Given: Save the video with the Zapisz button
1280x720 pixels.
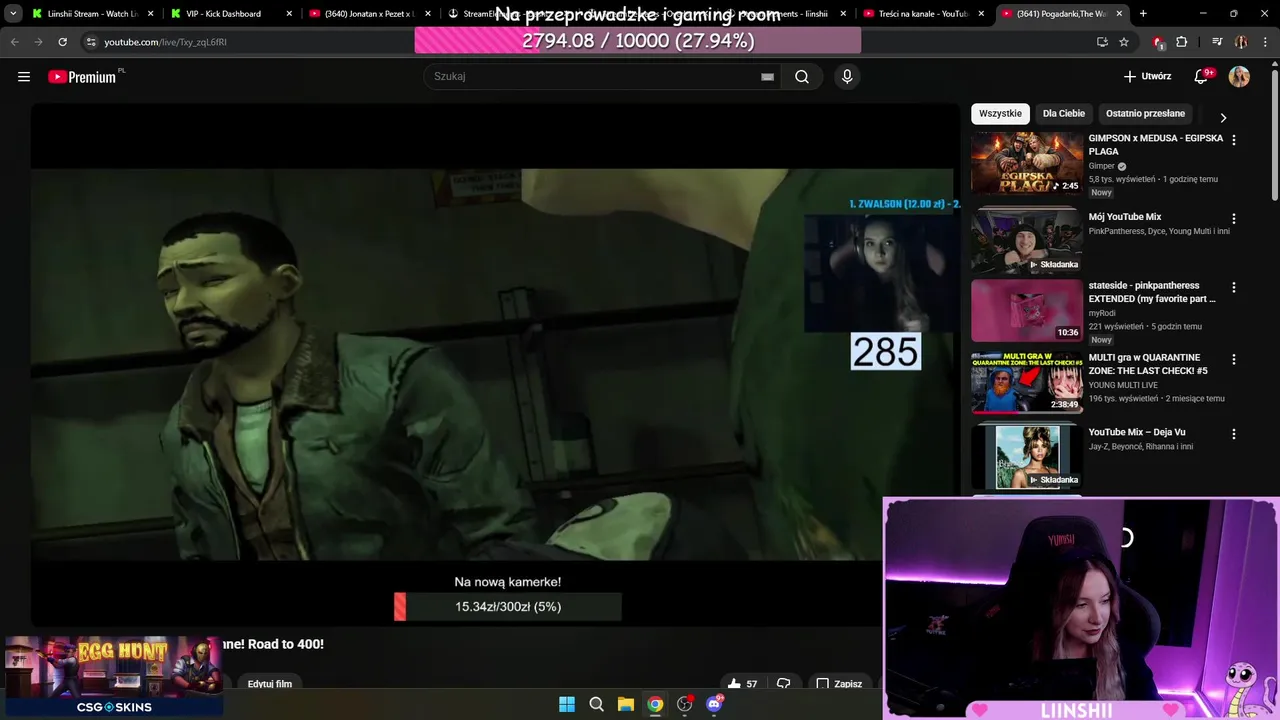Looking at the screenshot, I should point(839,684).
